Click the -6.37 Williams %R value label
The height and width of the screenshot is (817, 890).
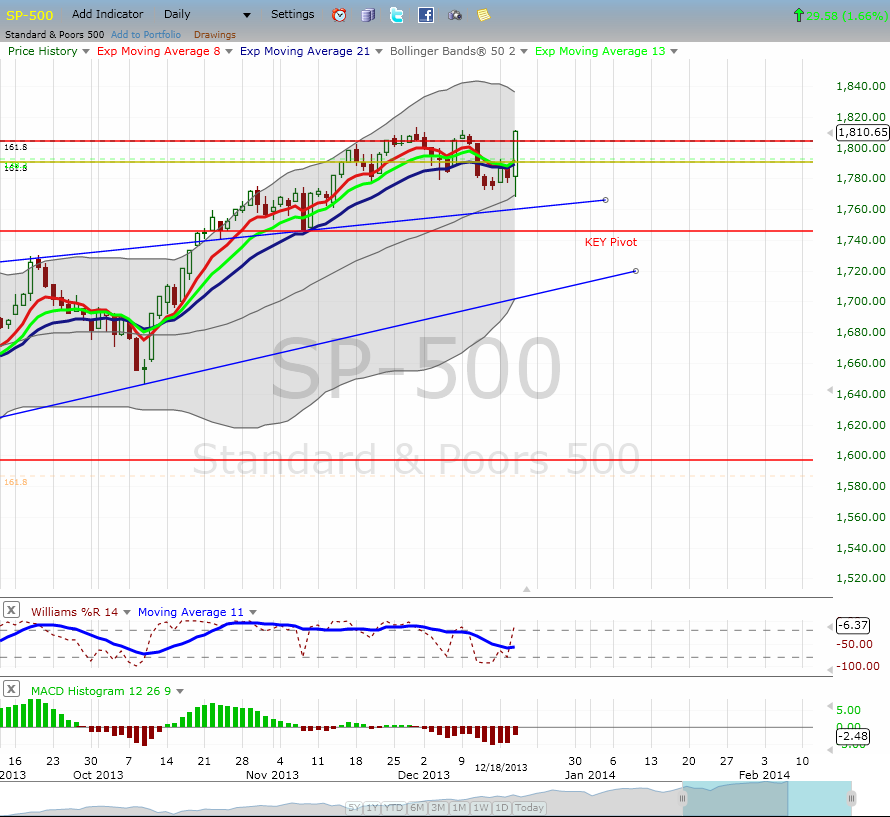pyautogui.click(x=853, y=625)
